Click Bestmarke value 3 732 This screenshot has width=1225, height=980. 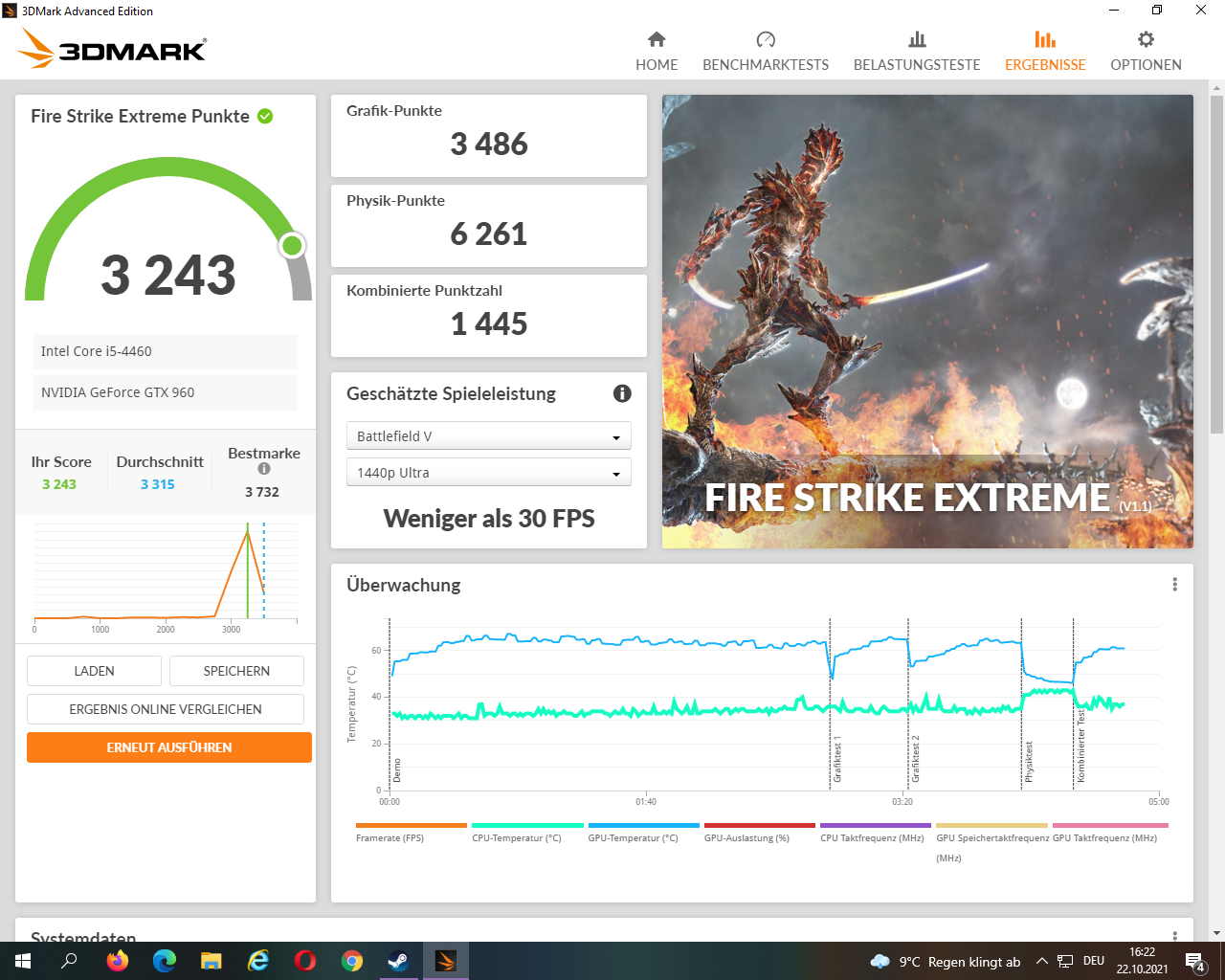(x=262, y=492)
